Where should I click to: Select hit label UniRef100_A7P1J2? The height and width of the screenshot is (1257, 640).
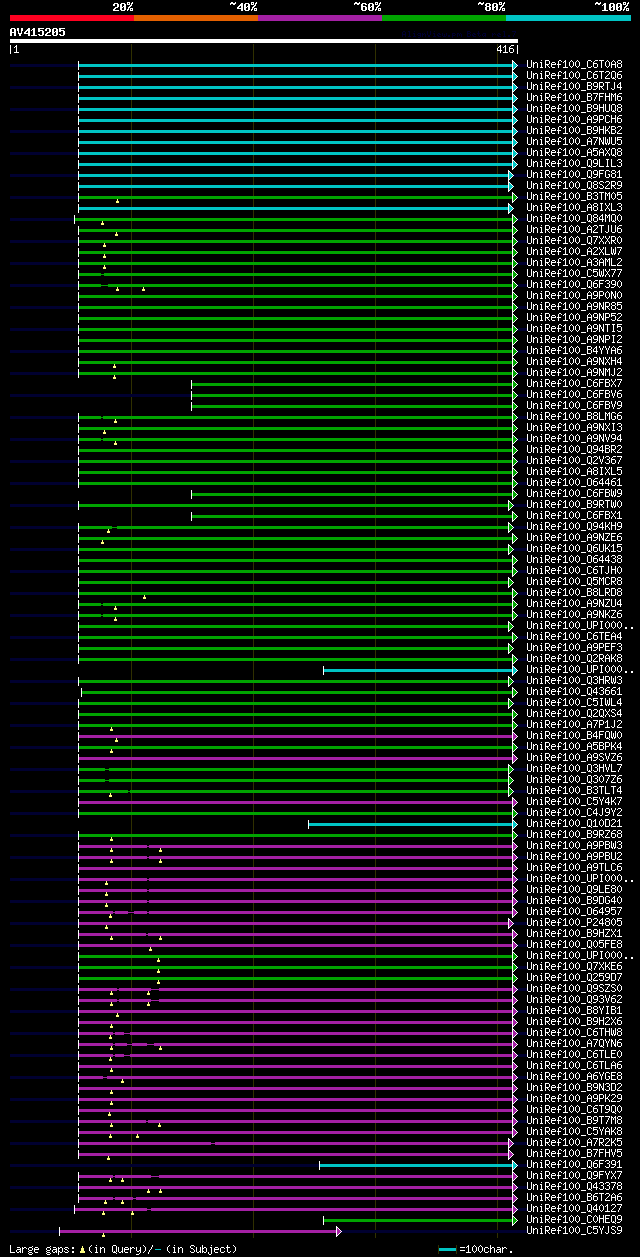[x=574, y=725]
